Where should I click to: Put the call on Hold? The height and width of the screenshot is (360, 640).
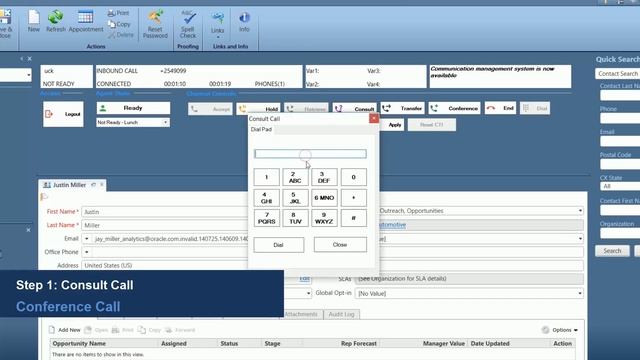click(258, 109)
